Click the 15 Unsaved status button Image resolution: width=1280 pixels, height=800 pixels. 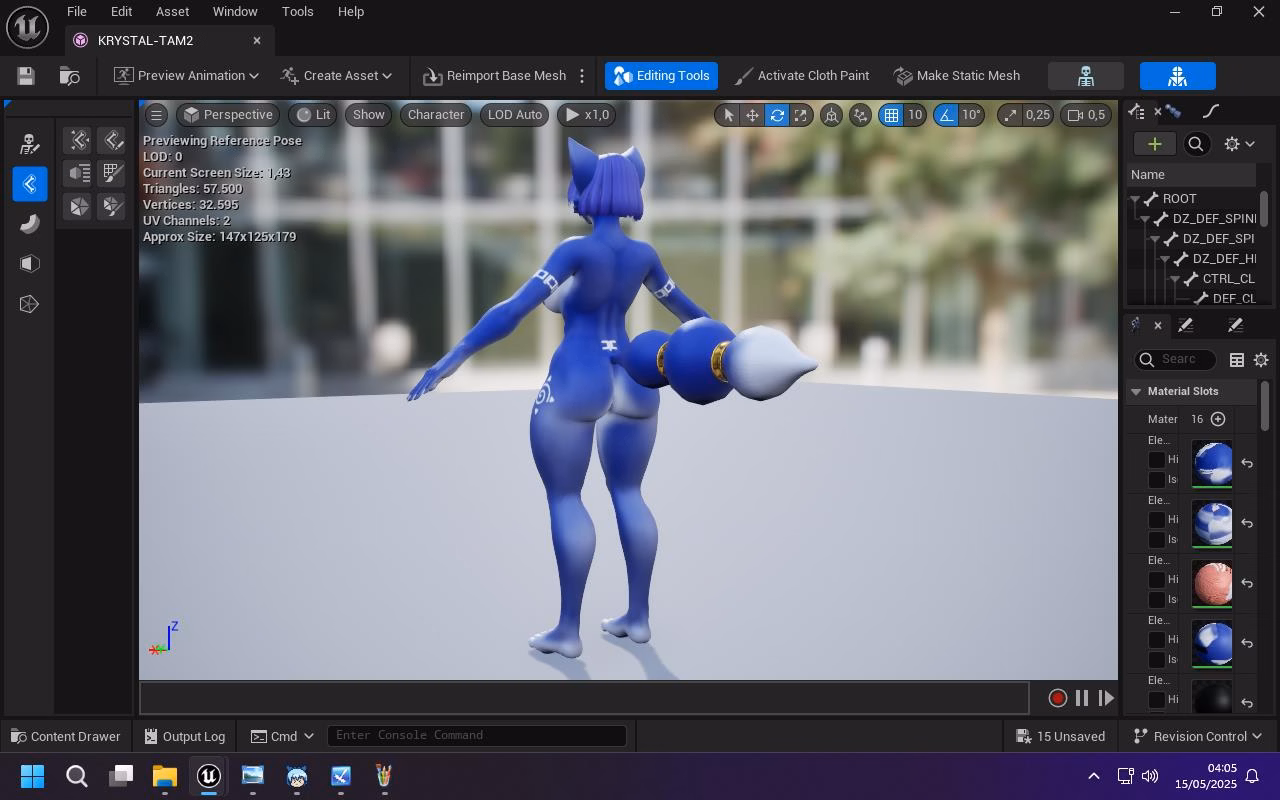1061,736
